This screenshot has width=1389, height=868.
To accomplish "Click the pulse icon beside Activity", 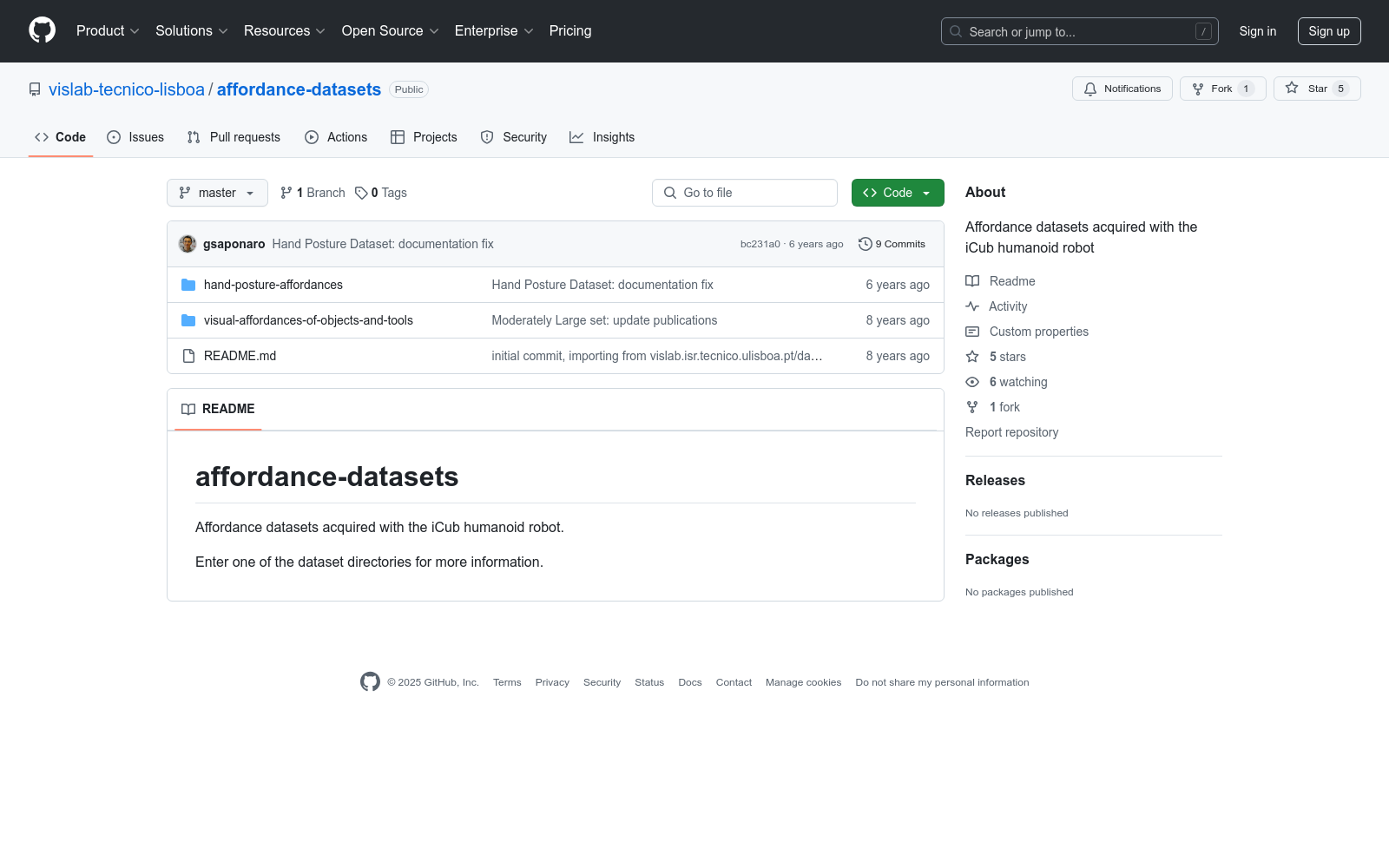I will (x=972, y=306).
